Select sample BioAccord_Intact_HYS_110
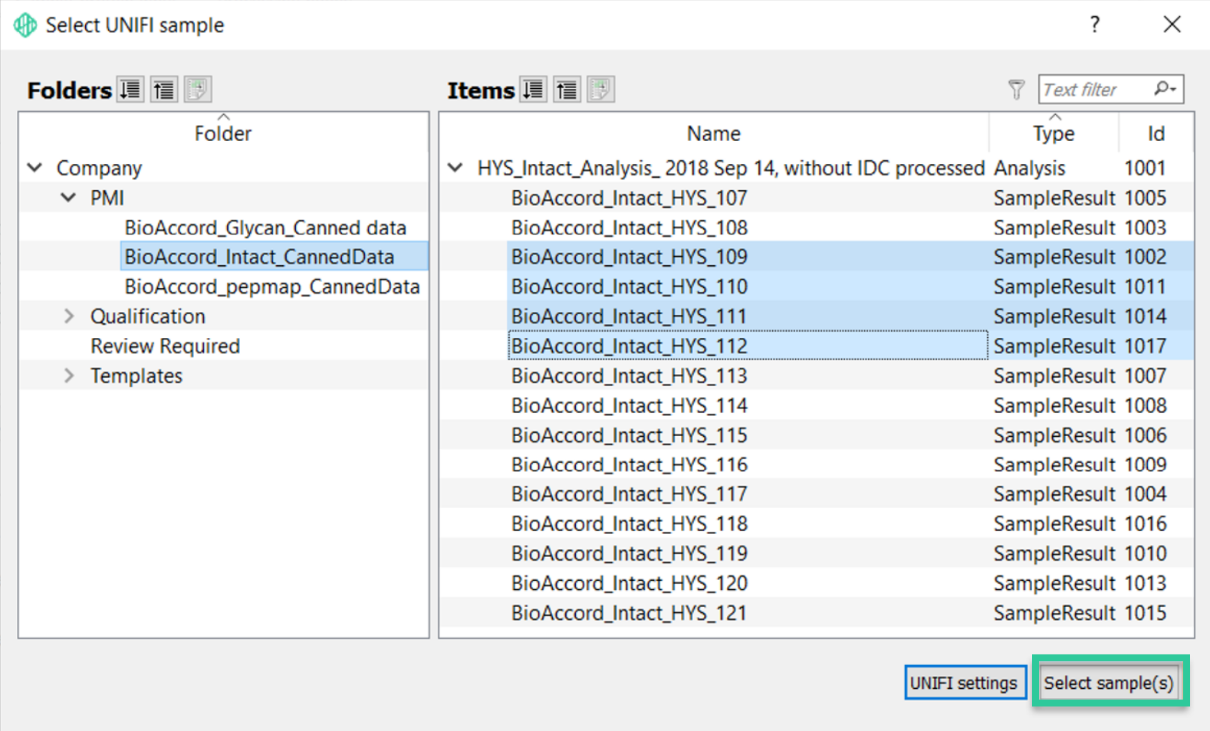This screenshot has width=1210, height=731. (x=629, y=287)
